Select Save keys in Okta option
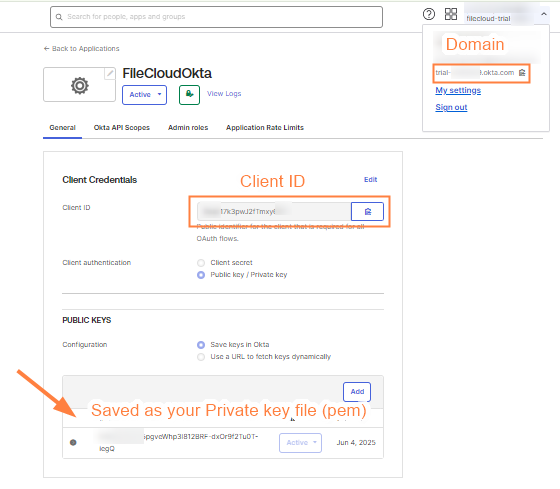 coord(201,345)
